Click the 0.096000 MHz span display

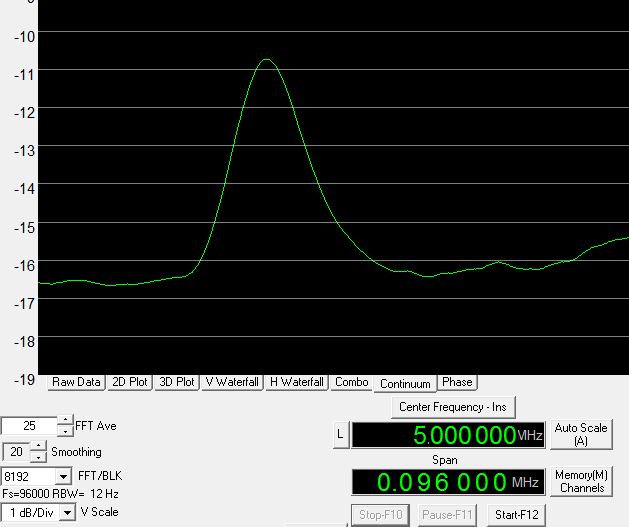click(448, 482)
